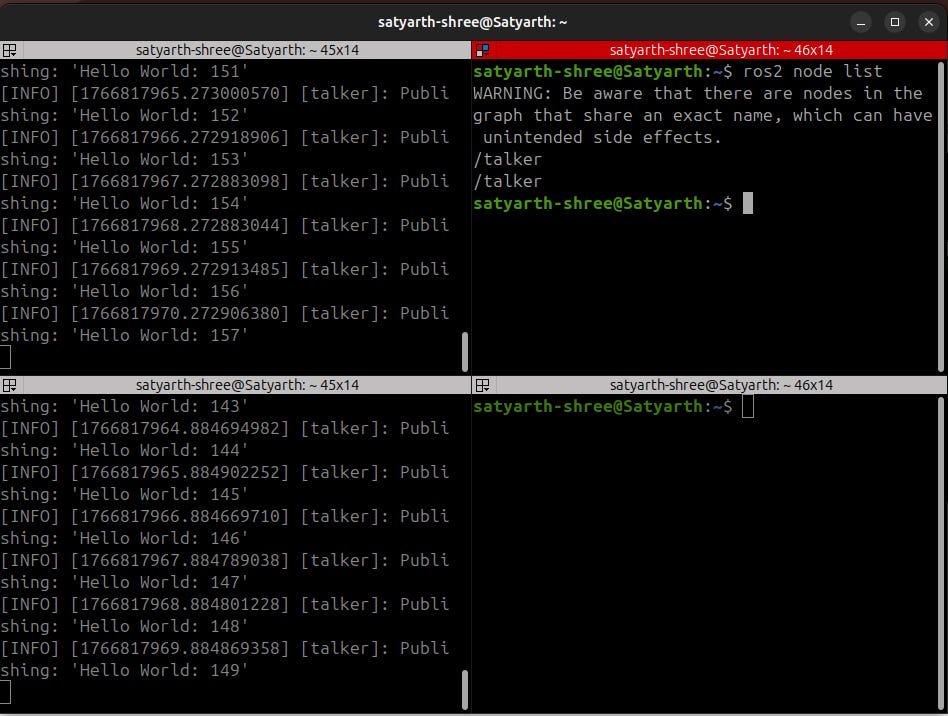Select the red active pane title bar 46x14
948x716 pixels.
click(710, 50)
